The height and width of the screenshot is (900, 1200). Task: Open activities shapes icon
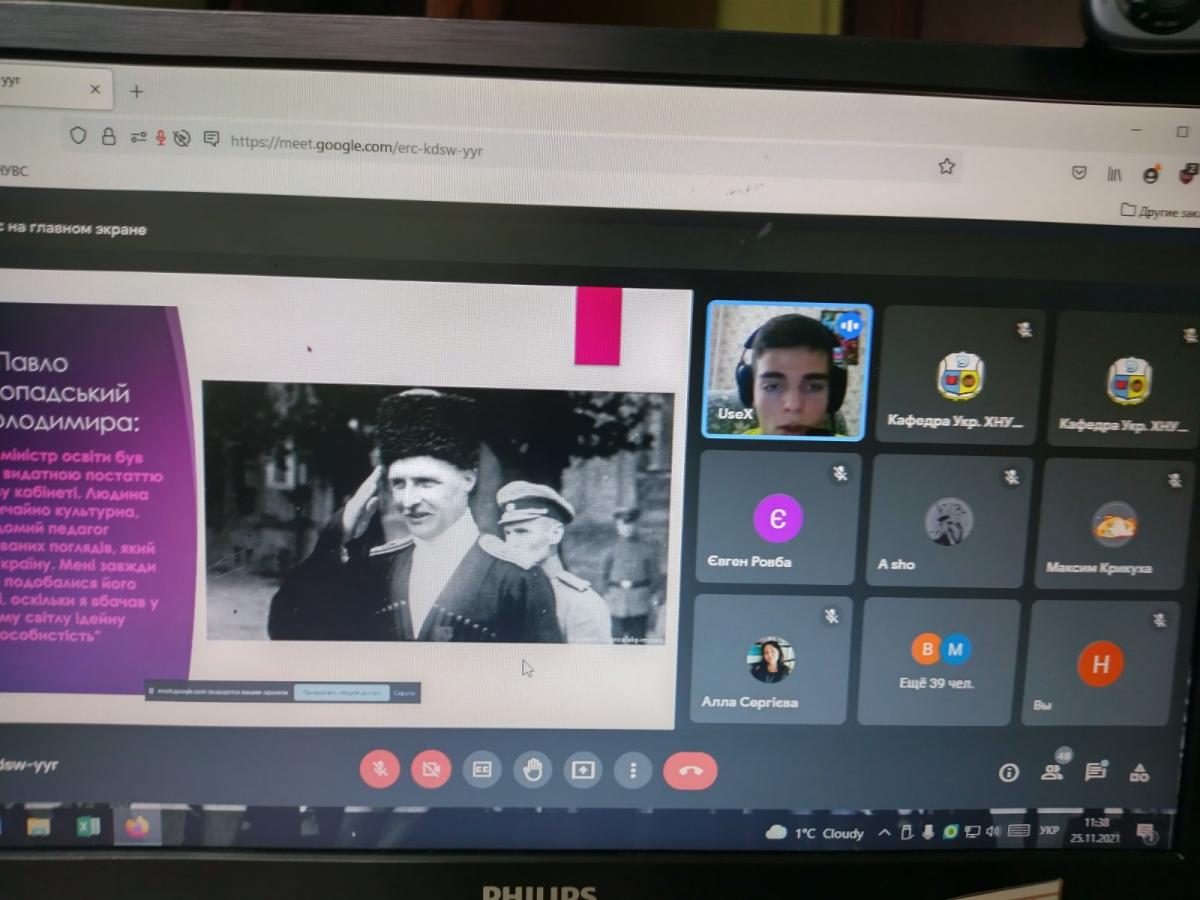[x=1139, y=772]
